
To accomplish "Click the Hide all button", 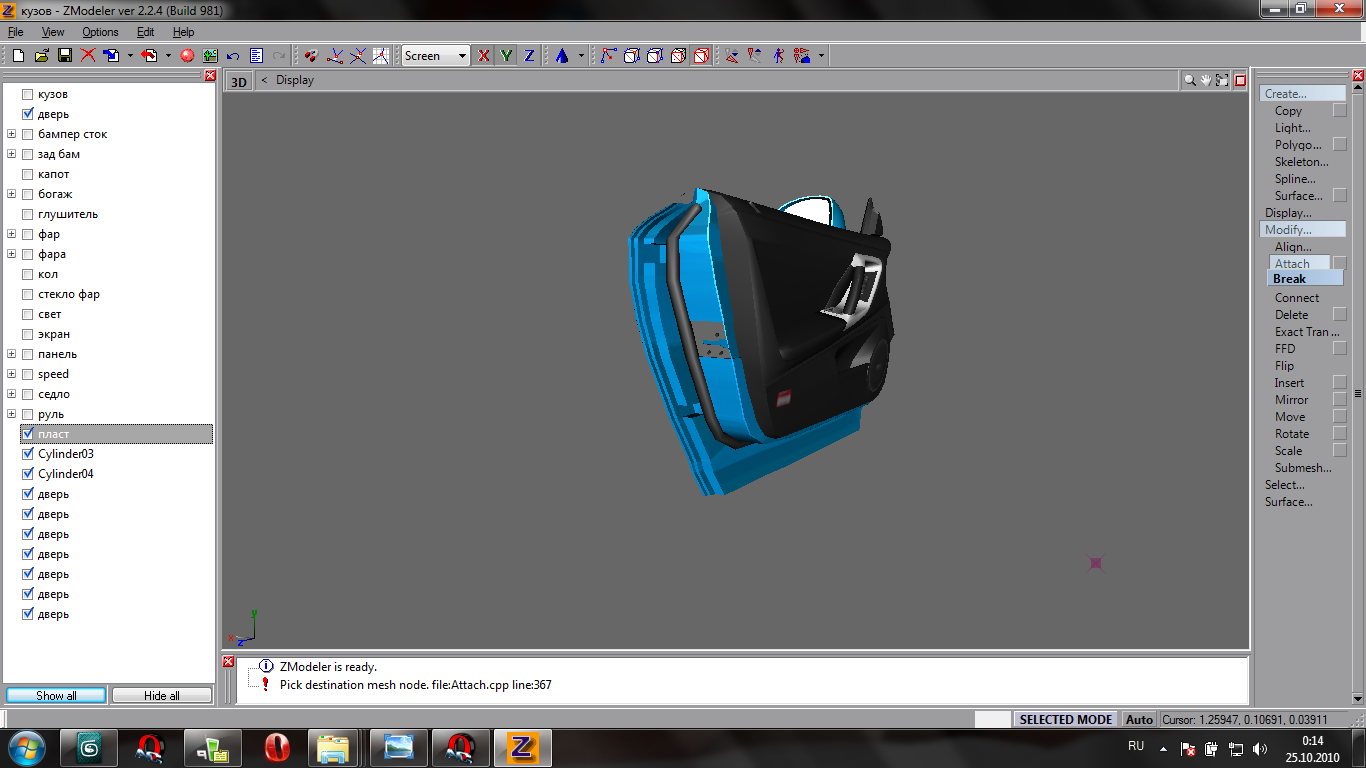I will (x=161, y=695).
